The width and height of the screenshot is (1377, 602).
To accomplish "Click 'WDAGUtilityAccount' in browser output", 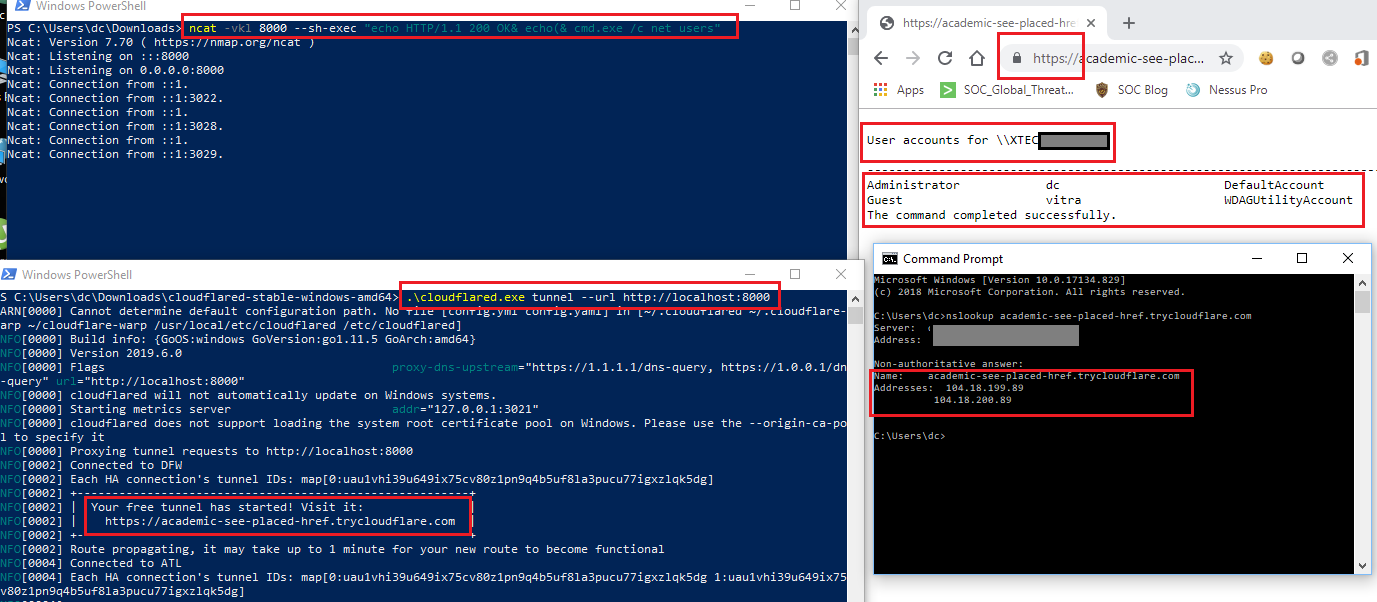I will point(1288,200).
